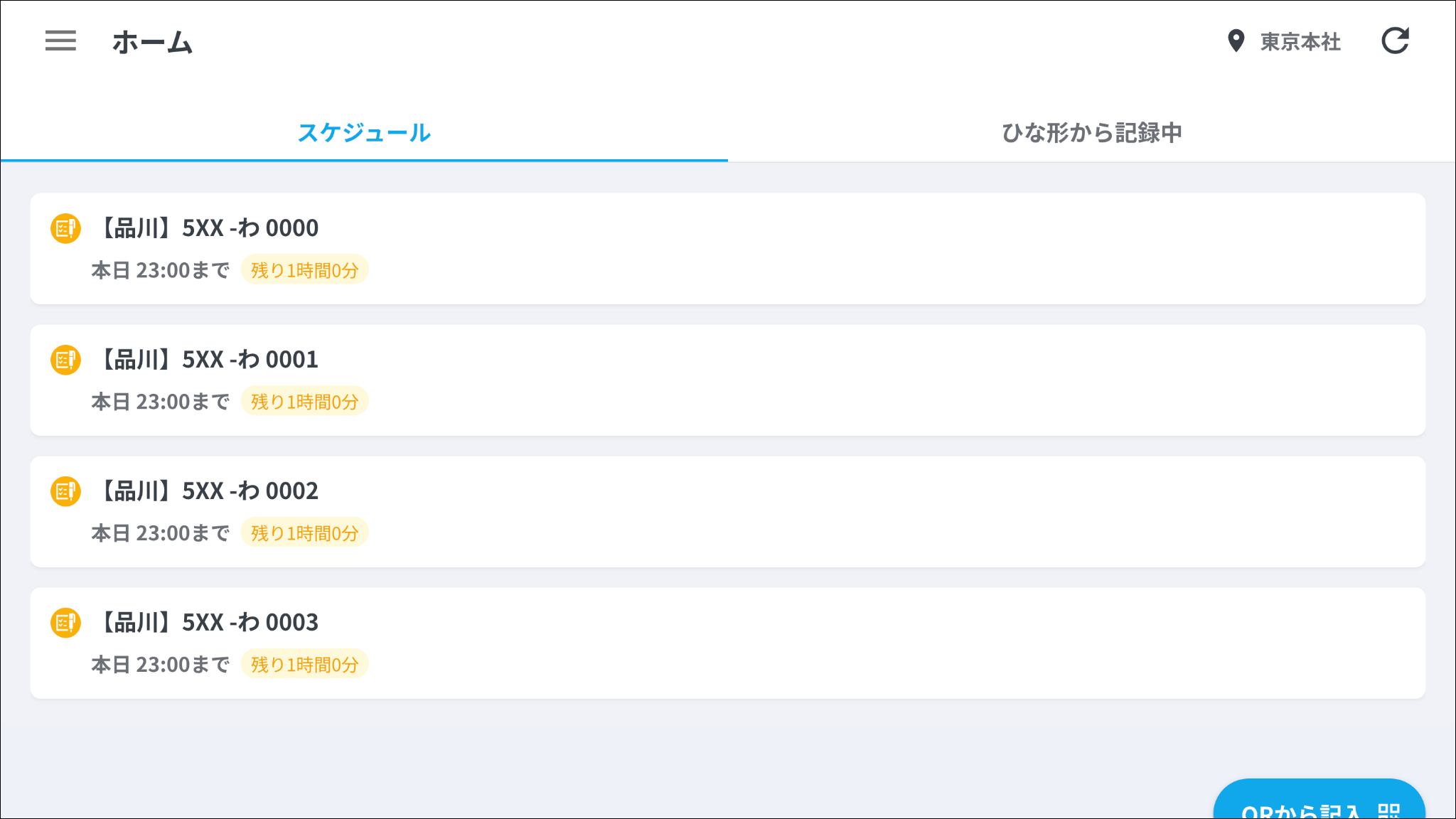1456x819 pixels.
Task: Click the 残り1時間0分 badge on 0003 card
Action: click(x=304, y=665)
